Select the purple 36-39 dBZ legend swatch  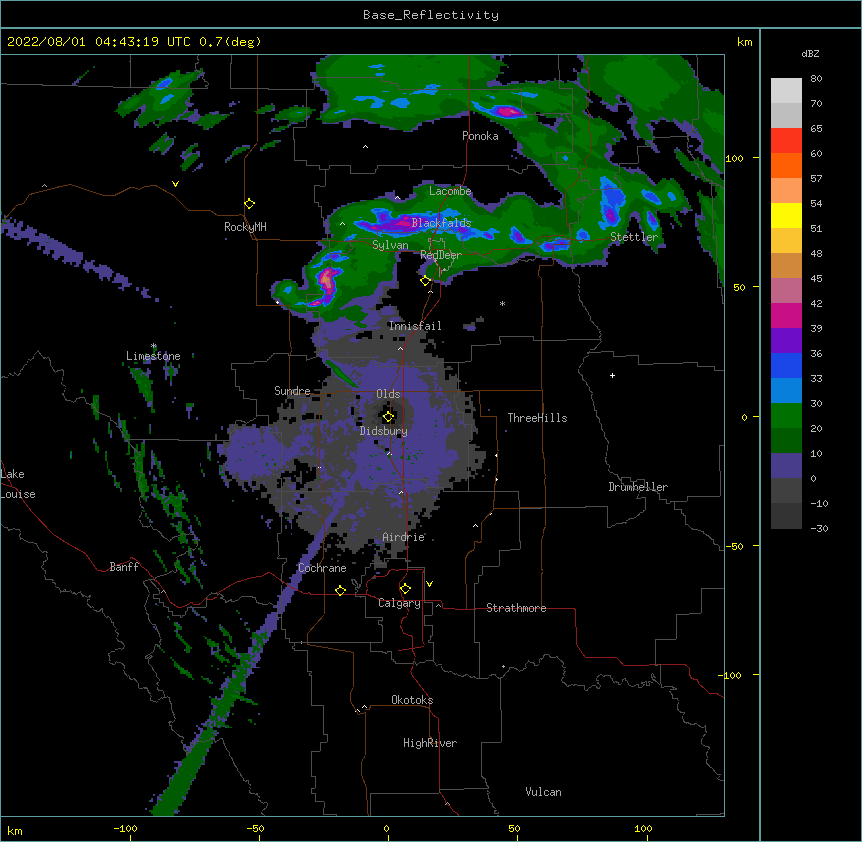coord(786,341)
